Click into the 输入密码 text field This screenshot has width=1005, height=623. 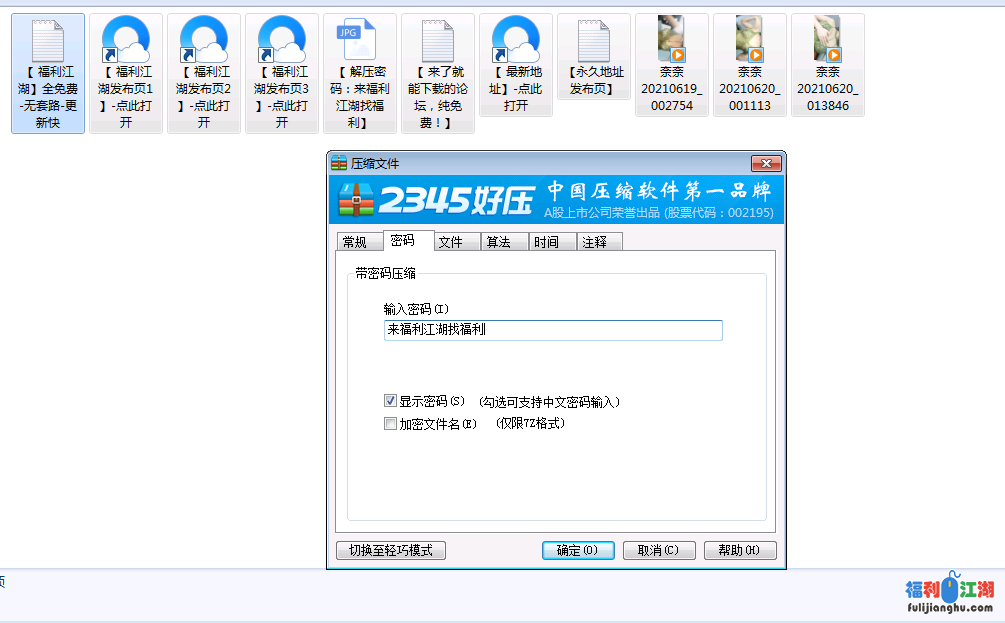552,330
